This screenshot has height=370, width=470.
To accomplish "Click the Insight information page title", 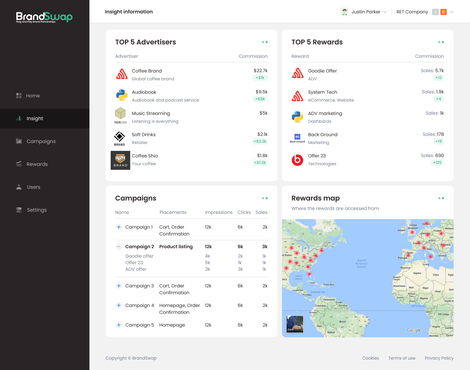I will click(129, 12).
